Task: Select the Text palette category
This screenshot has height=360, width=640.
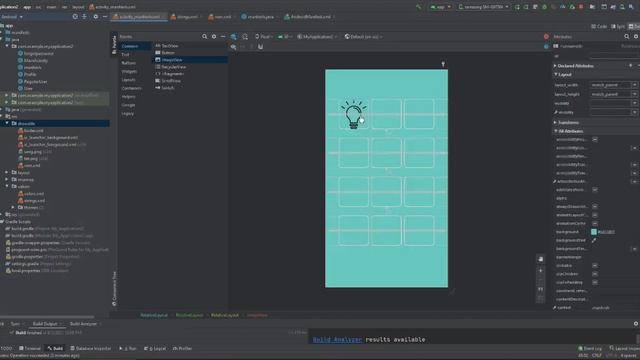Action: point(125,55)
